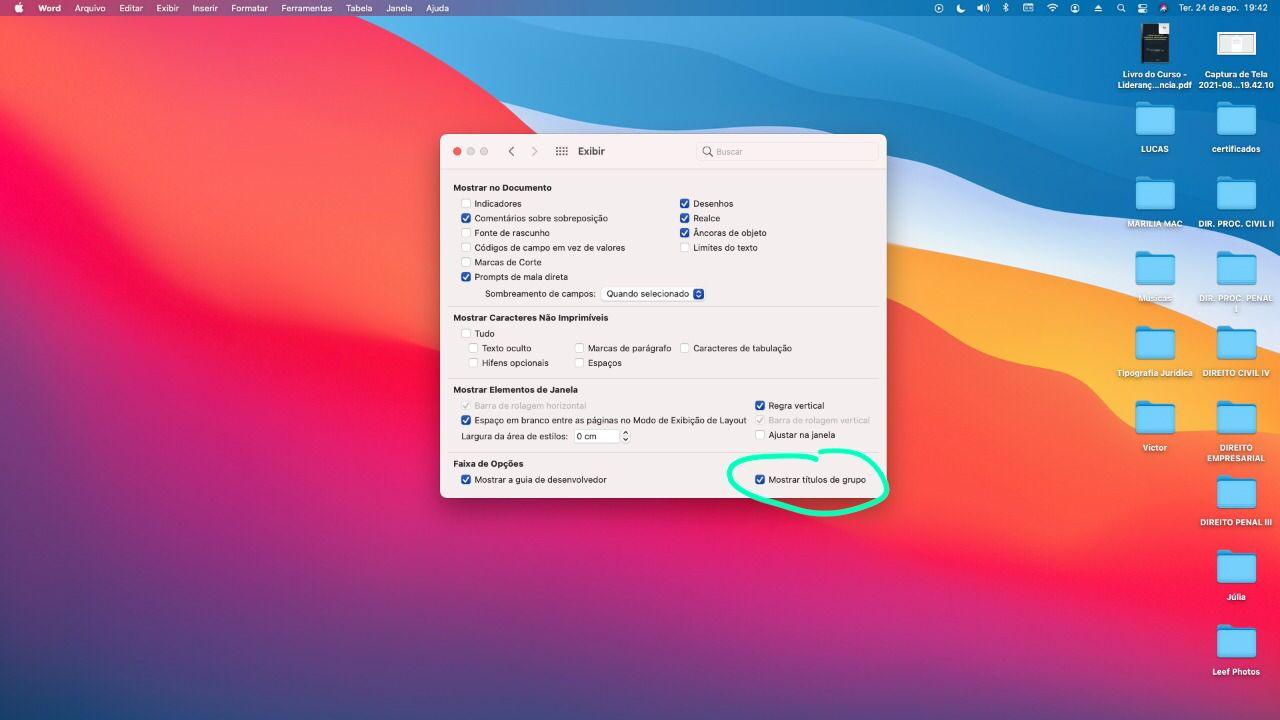Viewport: 1280px width, 720px height.
Task: Enable Limites do texto checkbox
Action: pos(685,248)
